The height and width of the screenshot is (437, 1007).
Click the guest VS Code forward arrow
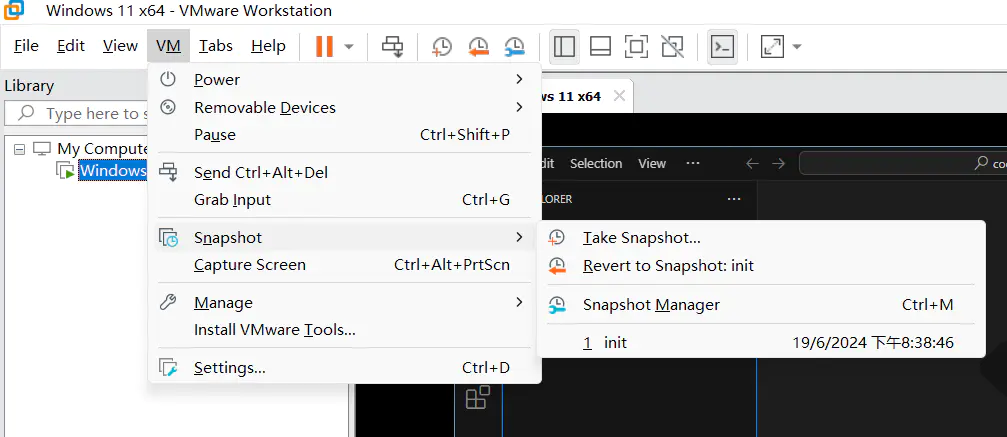click(x=778, y=163)
